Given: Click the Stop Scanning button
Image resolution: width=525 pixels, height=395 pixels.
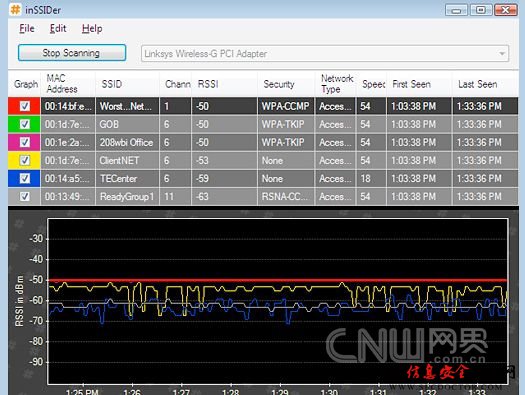Looking at the screenshot, I should [72, 53].
